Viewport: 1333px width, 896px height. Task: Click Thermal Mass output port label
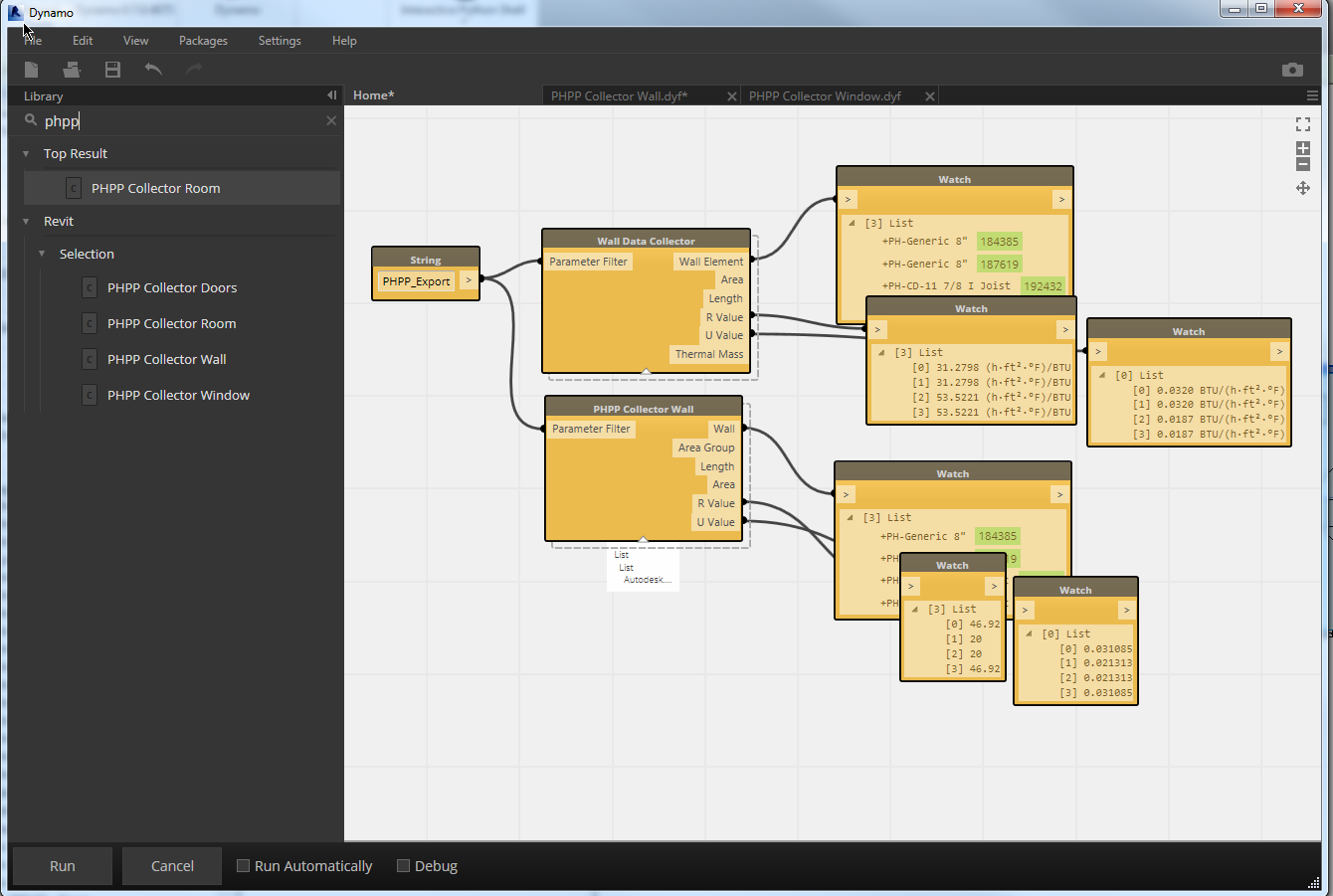pos(709,354)
